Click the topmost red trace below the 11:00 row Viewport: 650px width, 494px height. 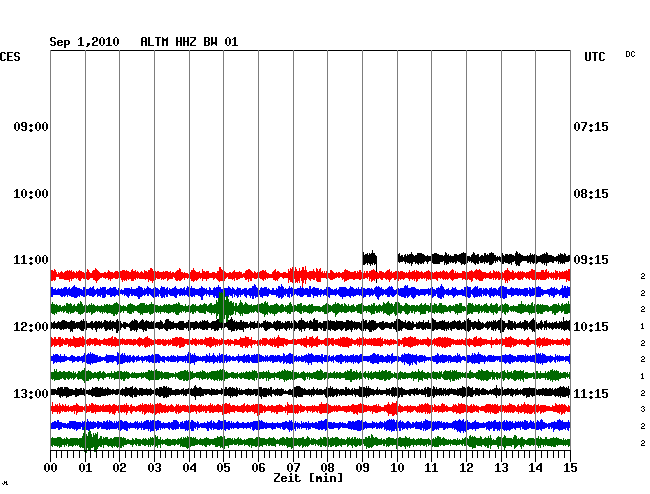click(310, 275)
